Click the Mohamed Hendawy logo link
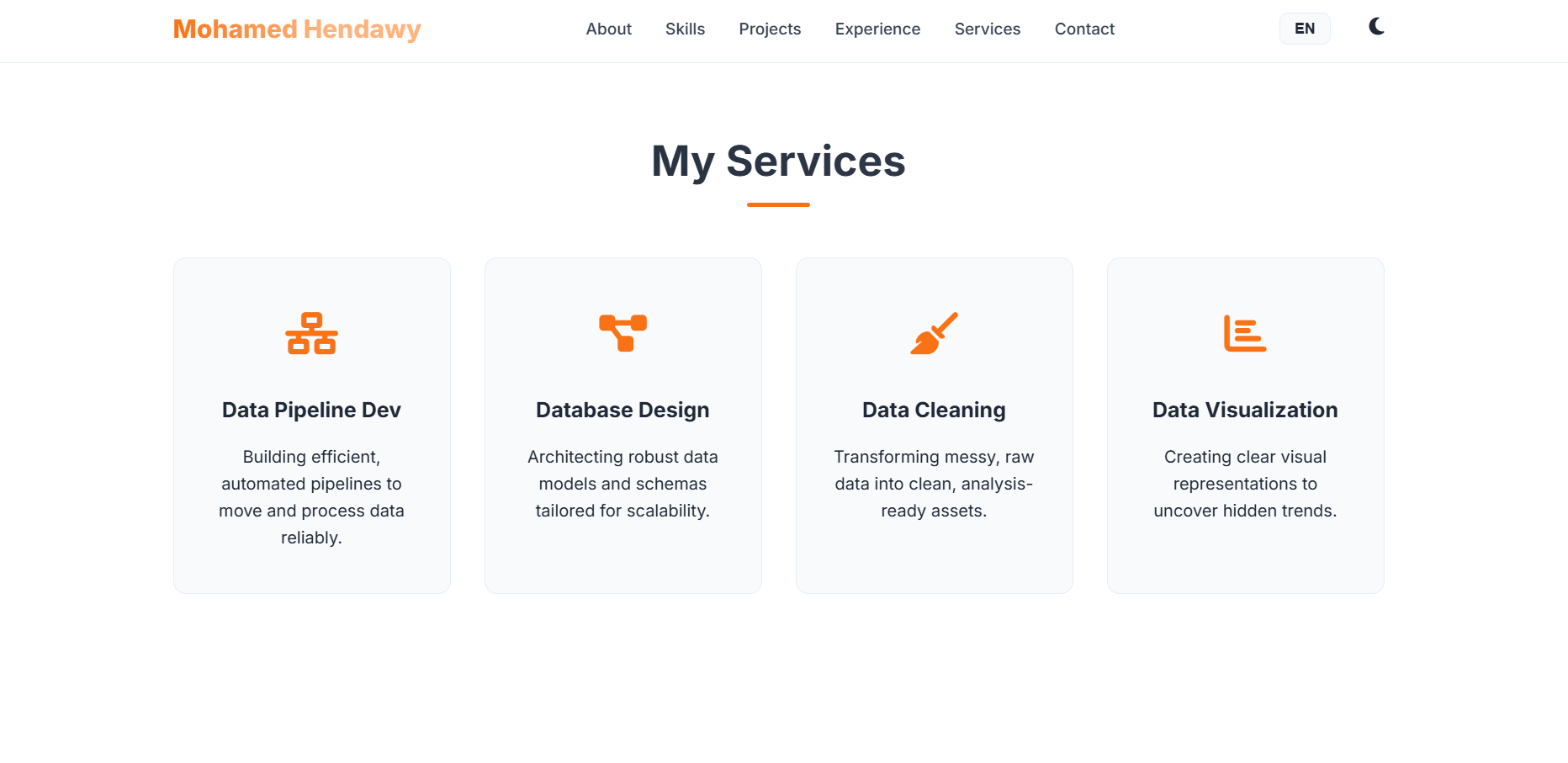 pos(296,29)
